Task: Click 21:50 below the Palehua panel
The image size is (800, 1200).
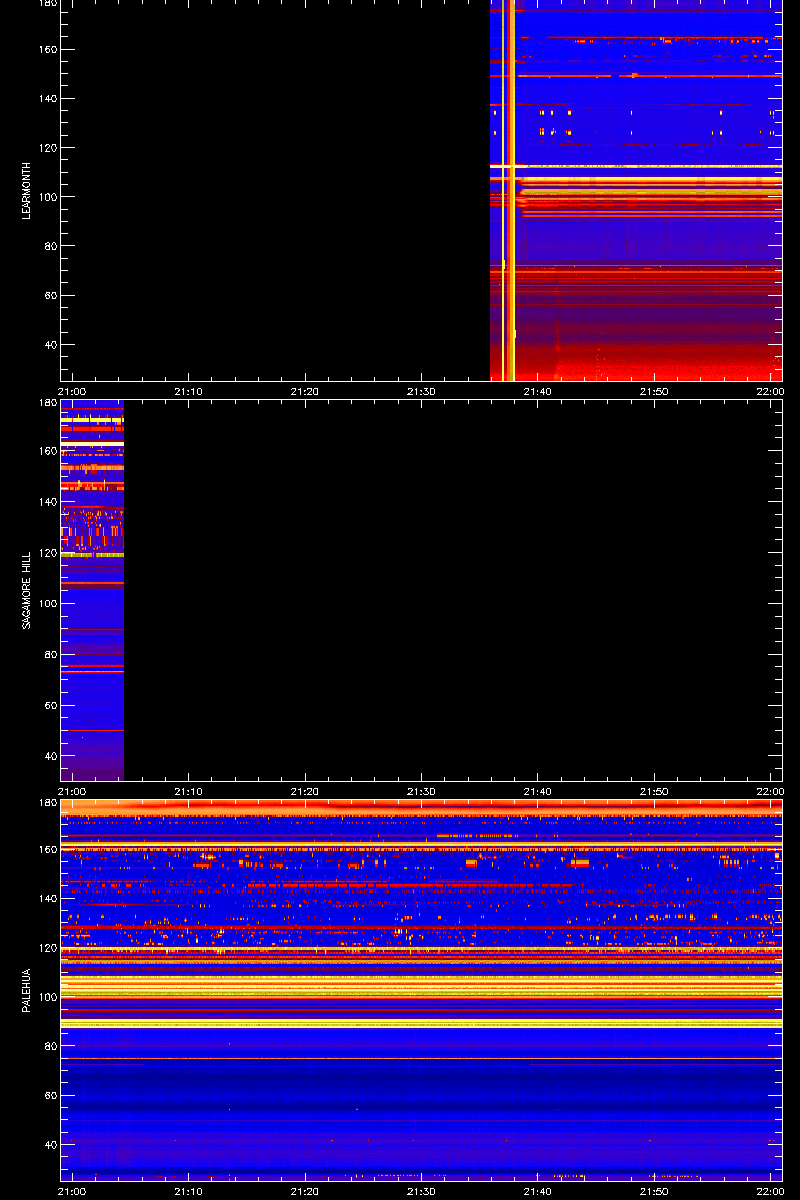Action: coord(654,1191)
